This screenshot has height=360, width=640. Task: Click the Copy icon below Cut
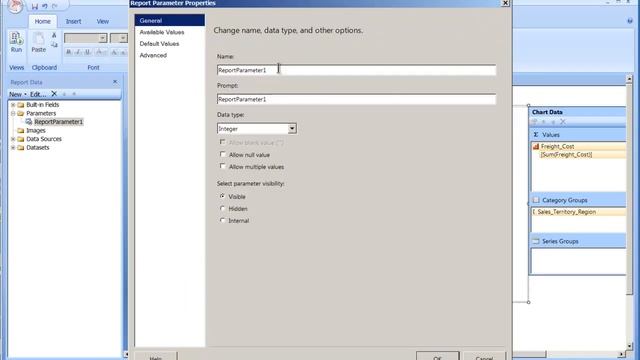pos(54,45)
